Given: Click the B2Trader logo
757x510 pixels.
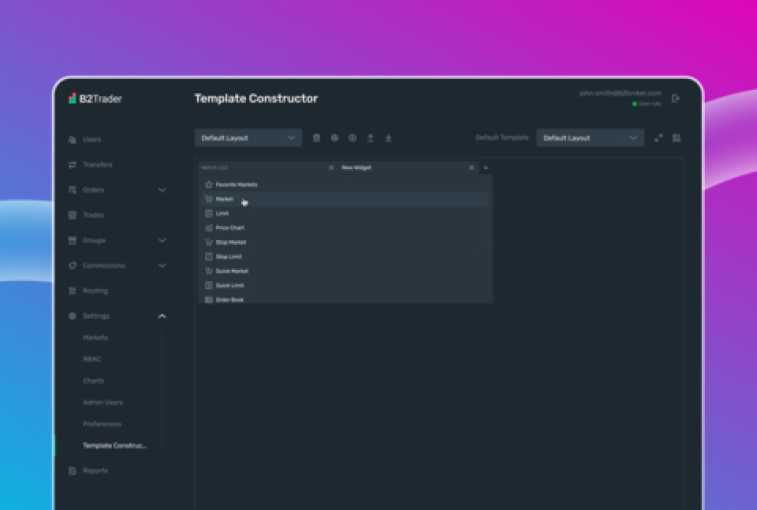Looking at the screenshot, I should [95, 99].
